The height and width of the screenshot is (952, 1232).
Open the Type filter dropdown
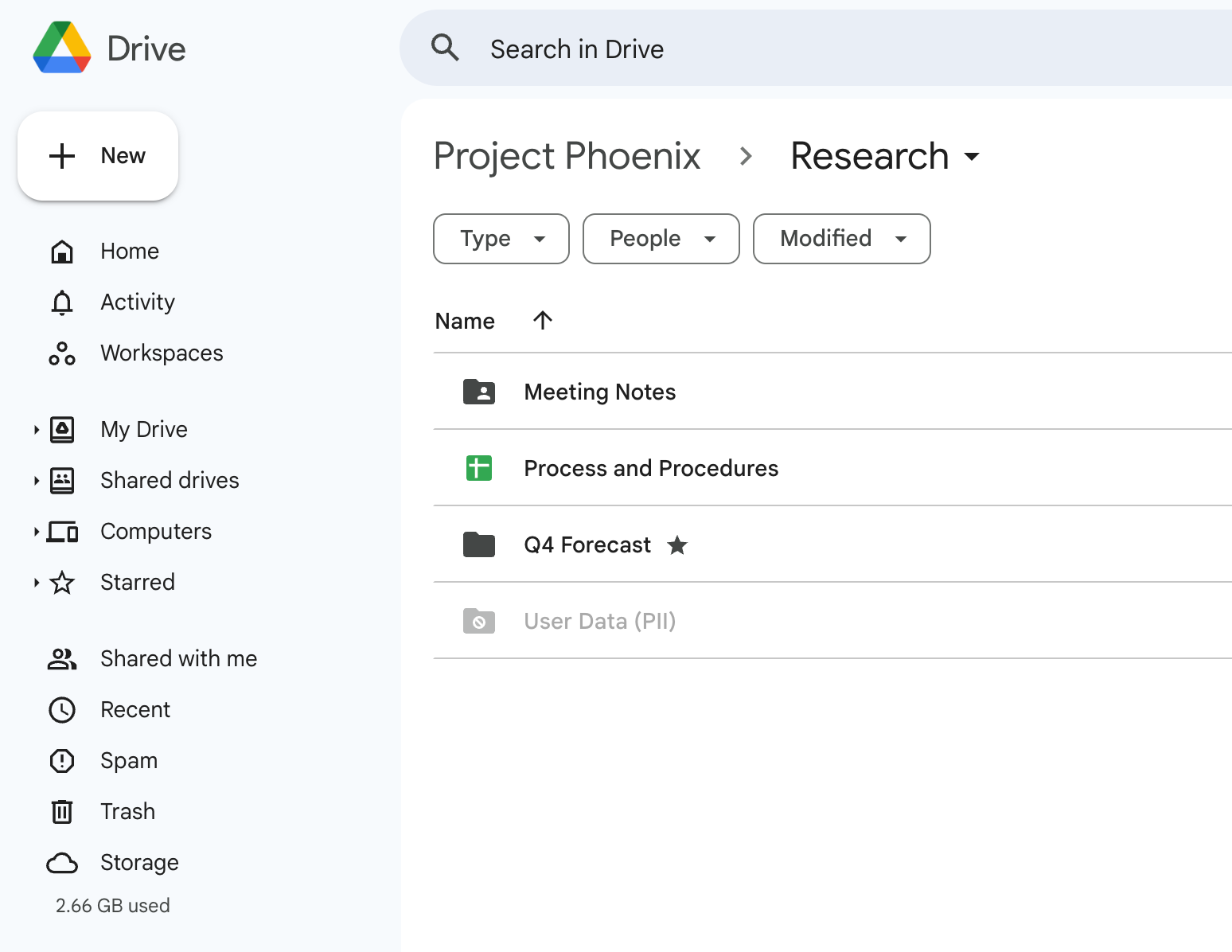coord(501,239)
